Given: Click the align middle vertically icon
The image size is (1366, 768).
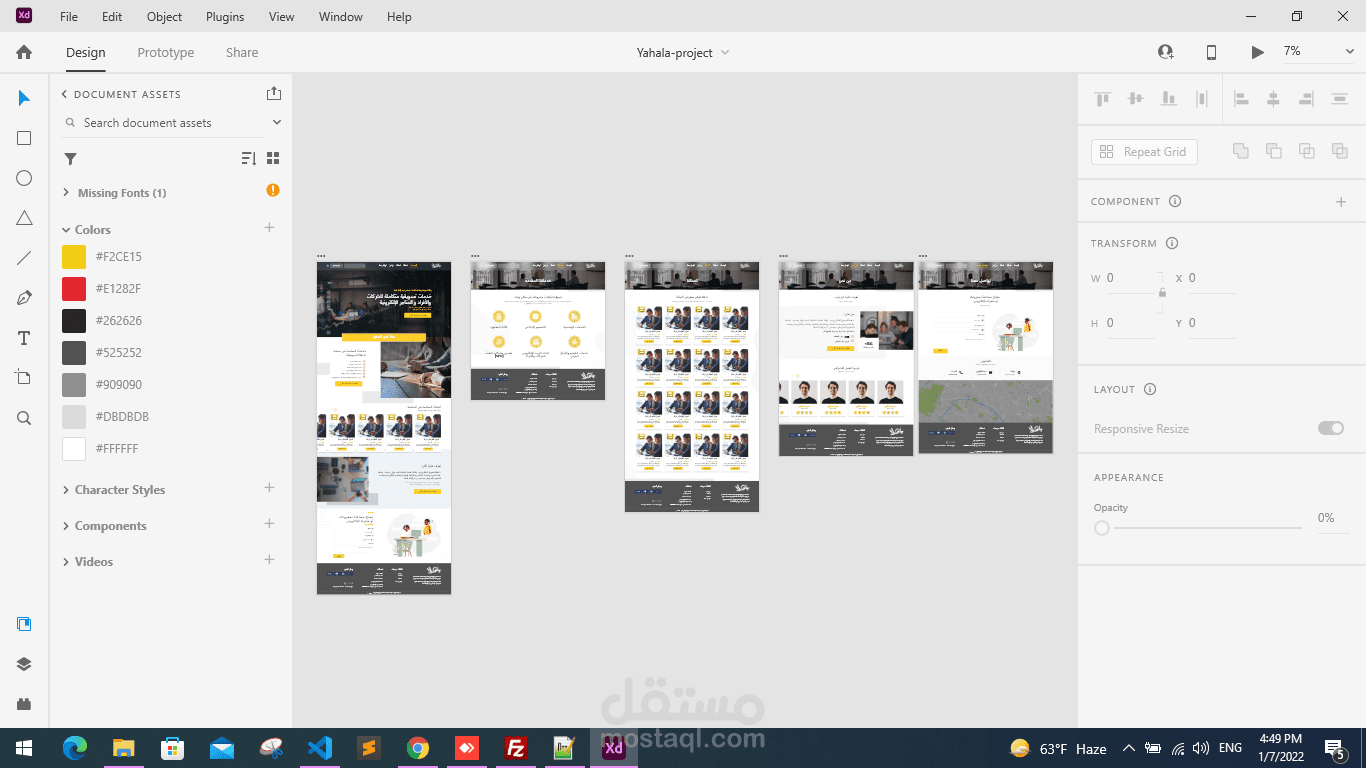Looking at the screenshot, I should [x=1135, y=98].
